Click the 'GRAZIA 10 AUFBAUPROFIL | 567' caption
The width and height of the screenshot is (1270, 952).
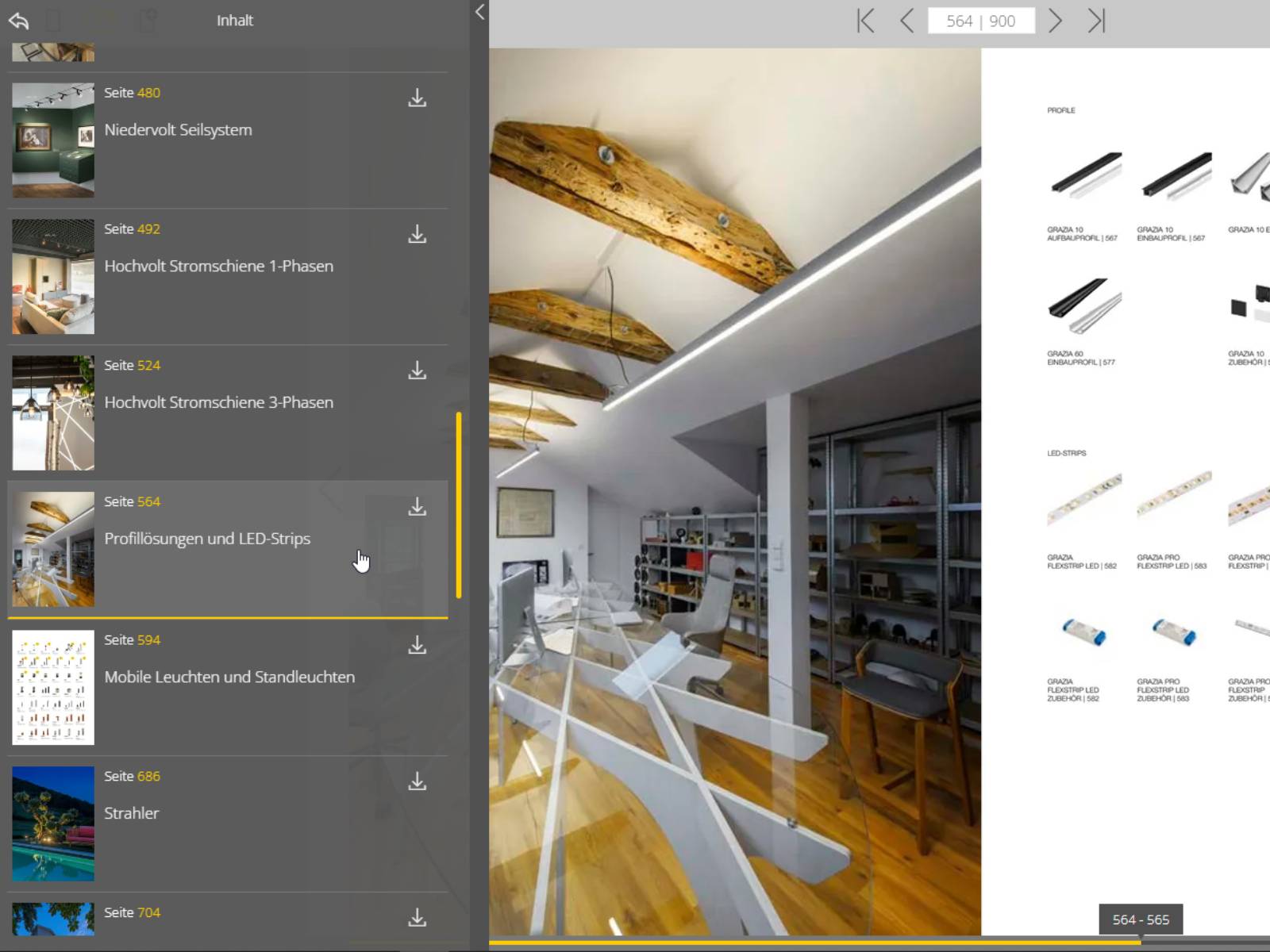click(1082, 234)
